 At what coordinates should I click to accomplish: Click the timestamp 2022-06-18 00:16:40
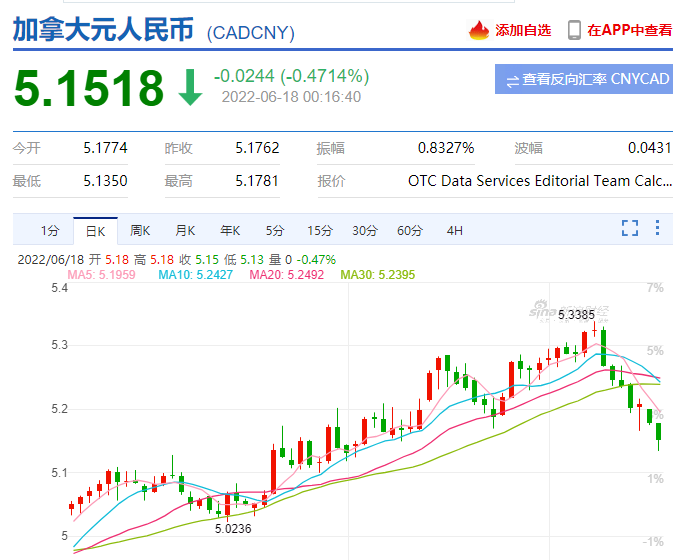(x=291, y=97)
